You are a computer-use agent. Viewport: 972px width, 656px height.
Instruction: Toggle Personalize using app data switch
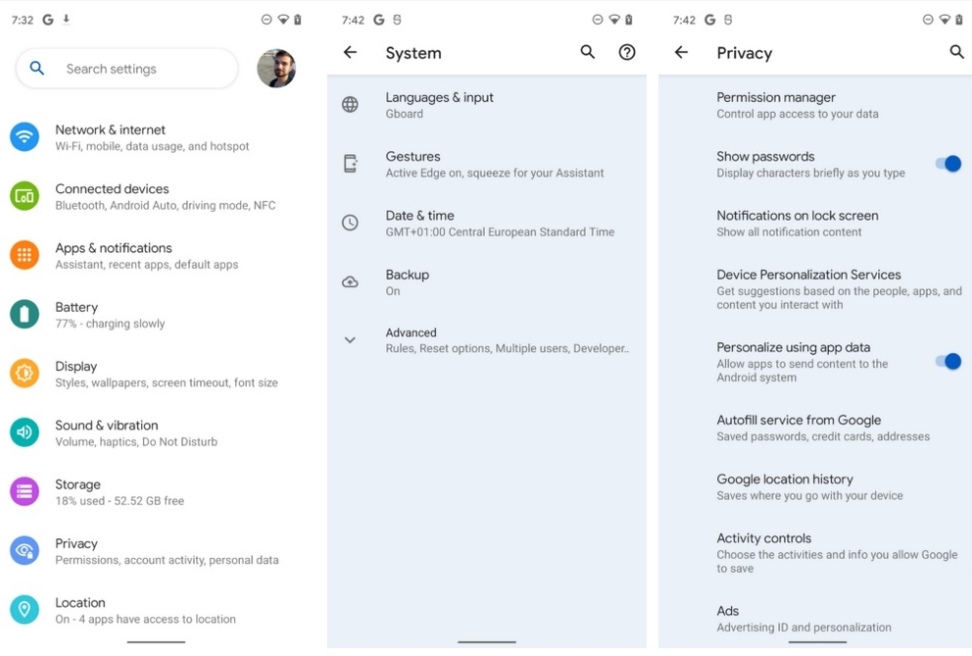click(x=948, y=361)
